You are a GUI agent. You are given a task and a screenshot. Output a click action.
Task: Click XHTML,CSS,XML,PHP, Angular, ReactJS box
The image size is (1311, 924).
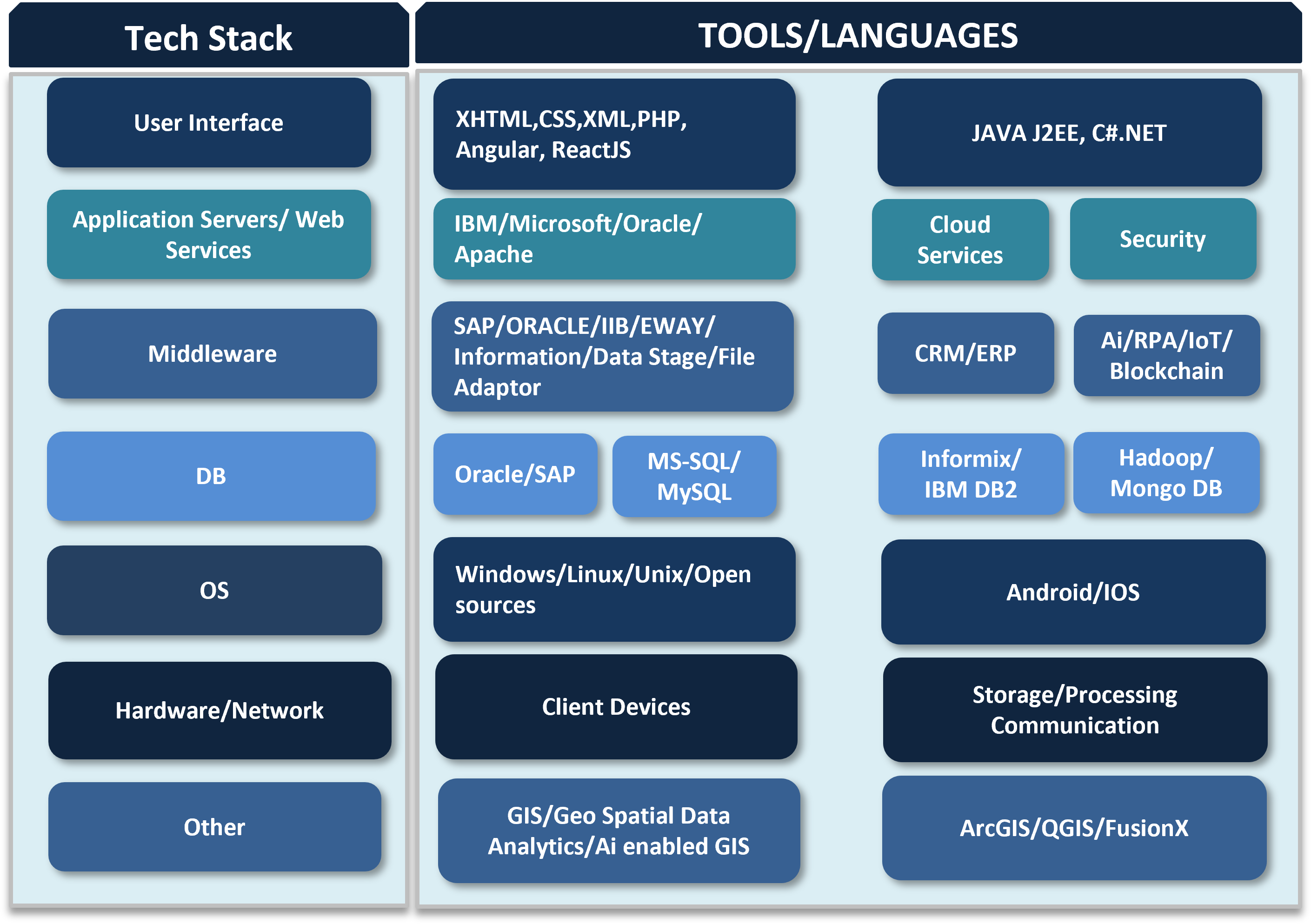(614, 134)
